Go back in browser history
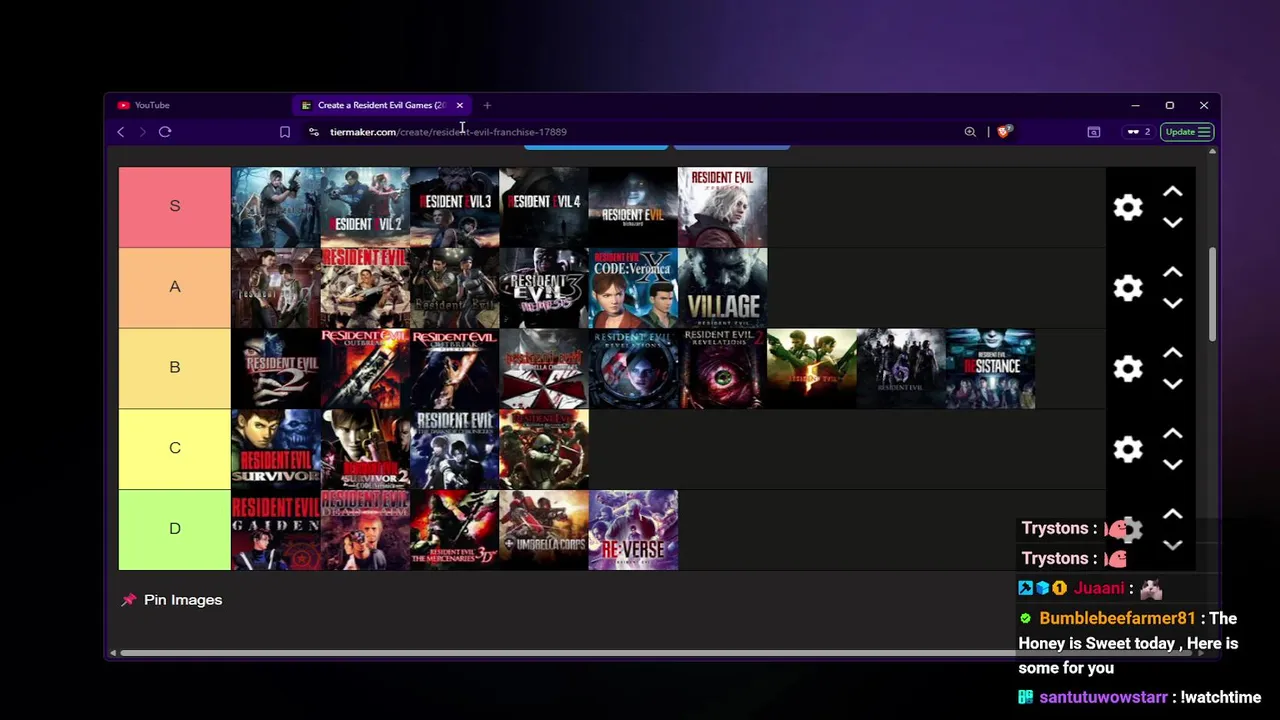Image resolution: width=1280 pixels, height=720 pixels. tap(121, 132)
